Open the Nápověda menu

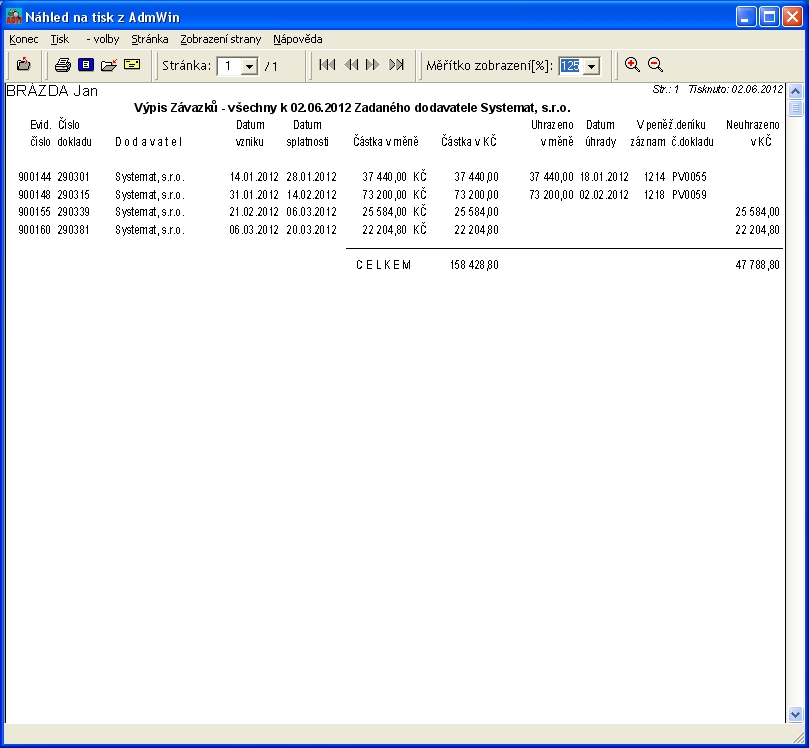click(x=298, y=39)
